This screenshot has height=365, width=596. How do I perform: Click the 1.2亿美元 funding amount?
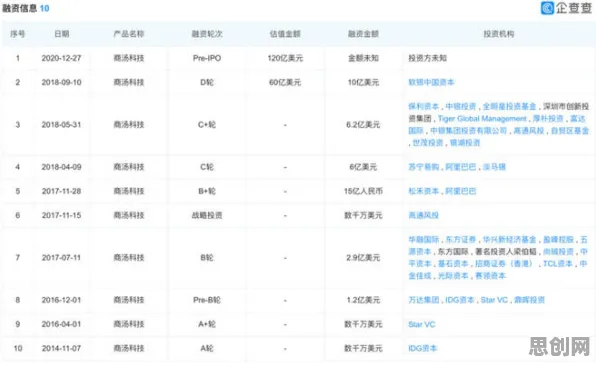(x=363, y=300)
